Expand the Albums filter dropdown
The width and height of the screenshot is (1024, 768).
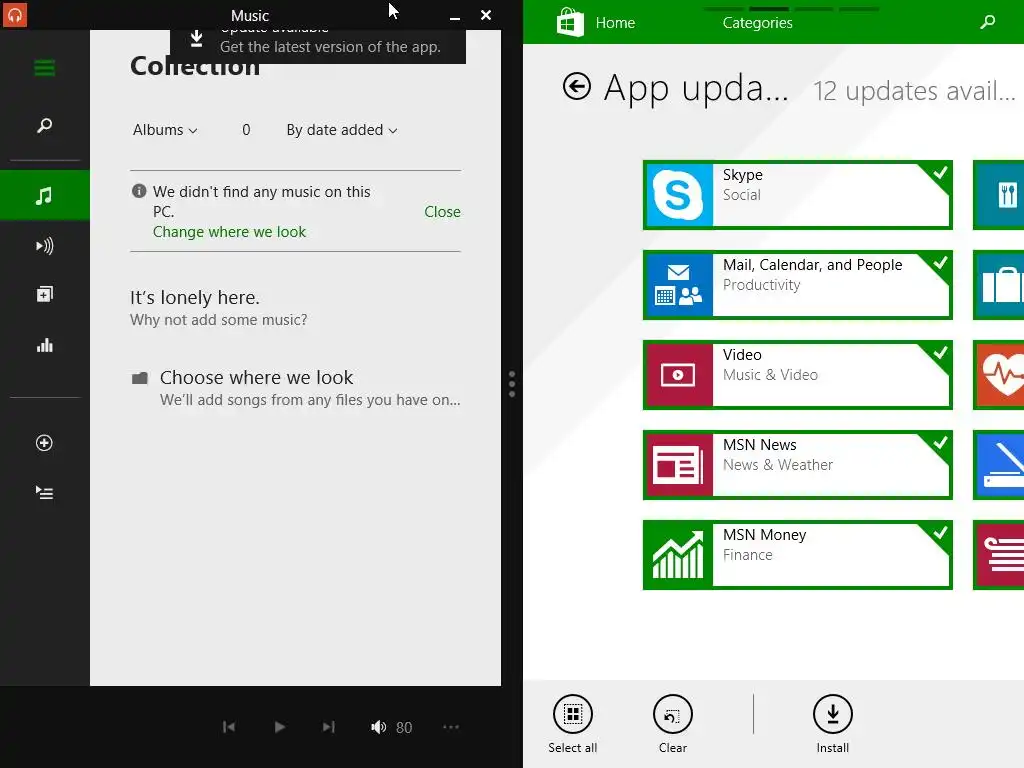pos(165,130)
